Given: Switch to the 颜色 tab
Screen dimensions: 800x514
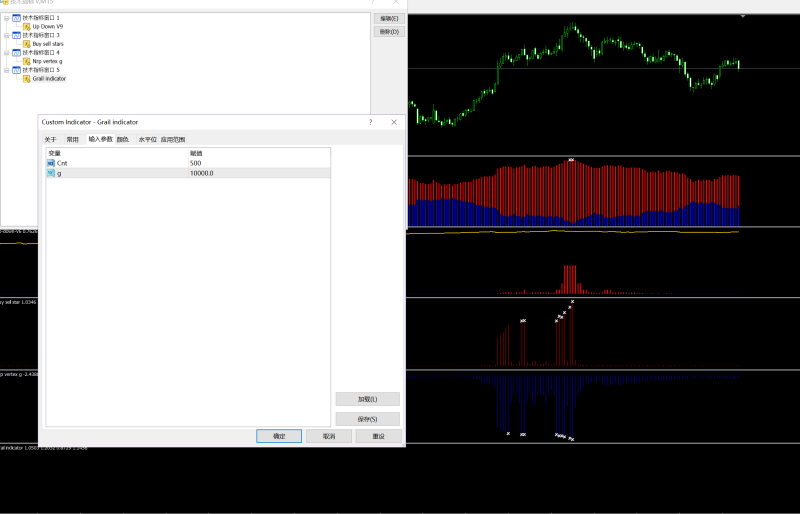Looking at the screenshot, I should 123,139.
